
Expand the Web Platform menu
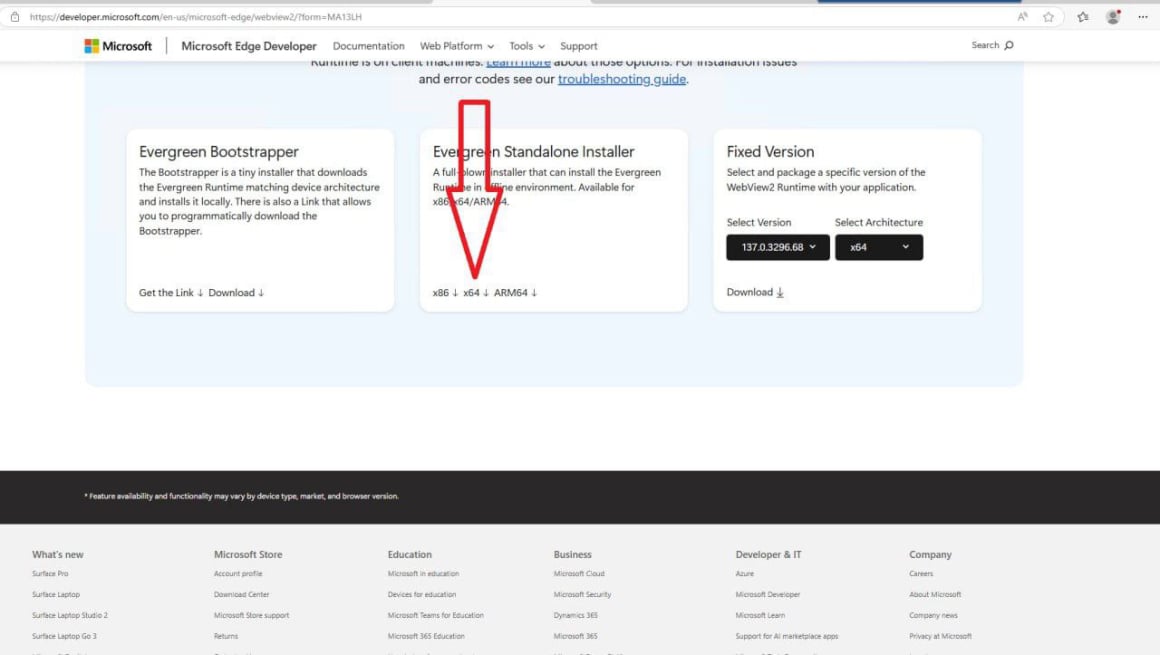tap(456, 46)
